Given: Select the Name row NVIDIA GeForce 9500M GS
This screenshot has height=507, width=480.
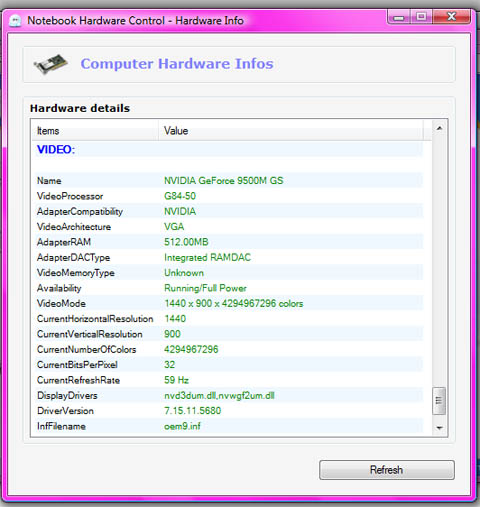Looking at the screenshot, I should click(229, 180).
